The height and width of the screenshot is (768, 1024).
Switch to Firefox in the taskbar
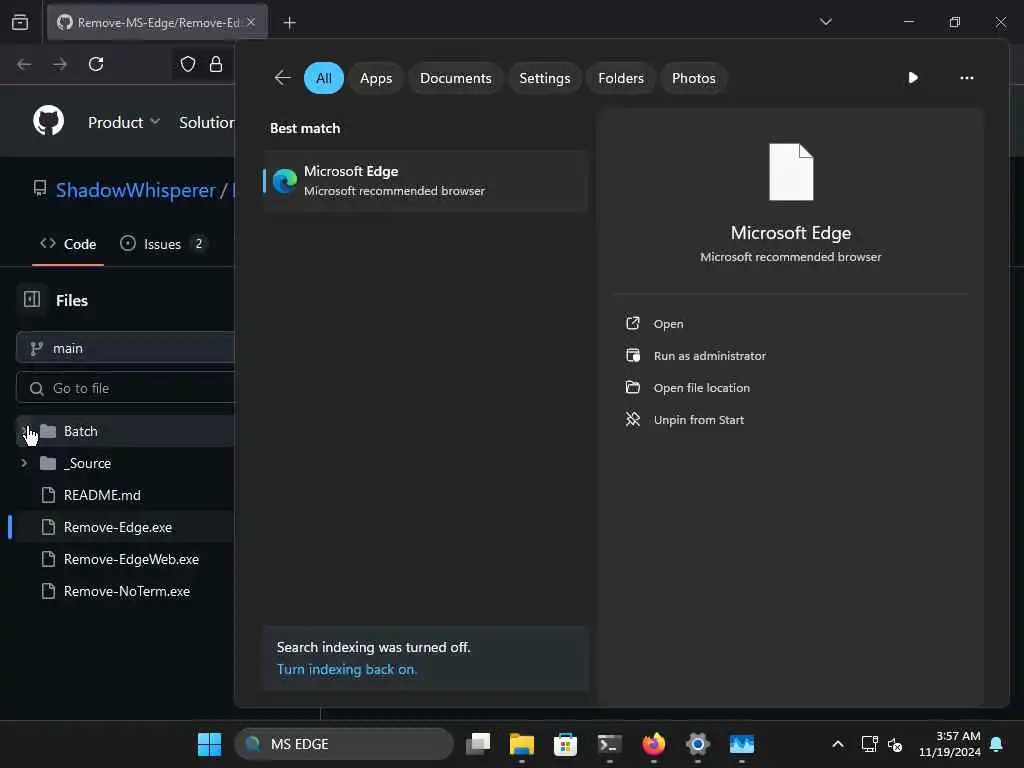(x=654, y=744)
